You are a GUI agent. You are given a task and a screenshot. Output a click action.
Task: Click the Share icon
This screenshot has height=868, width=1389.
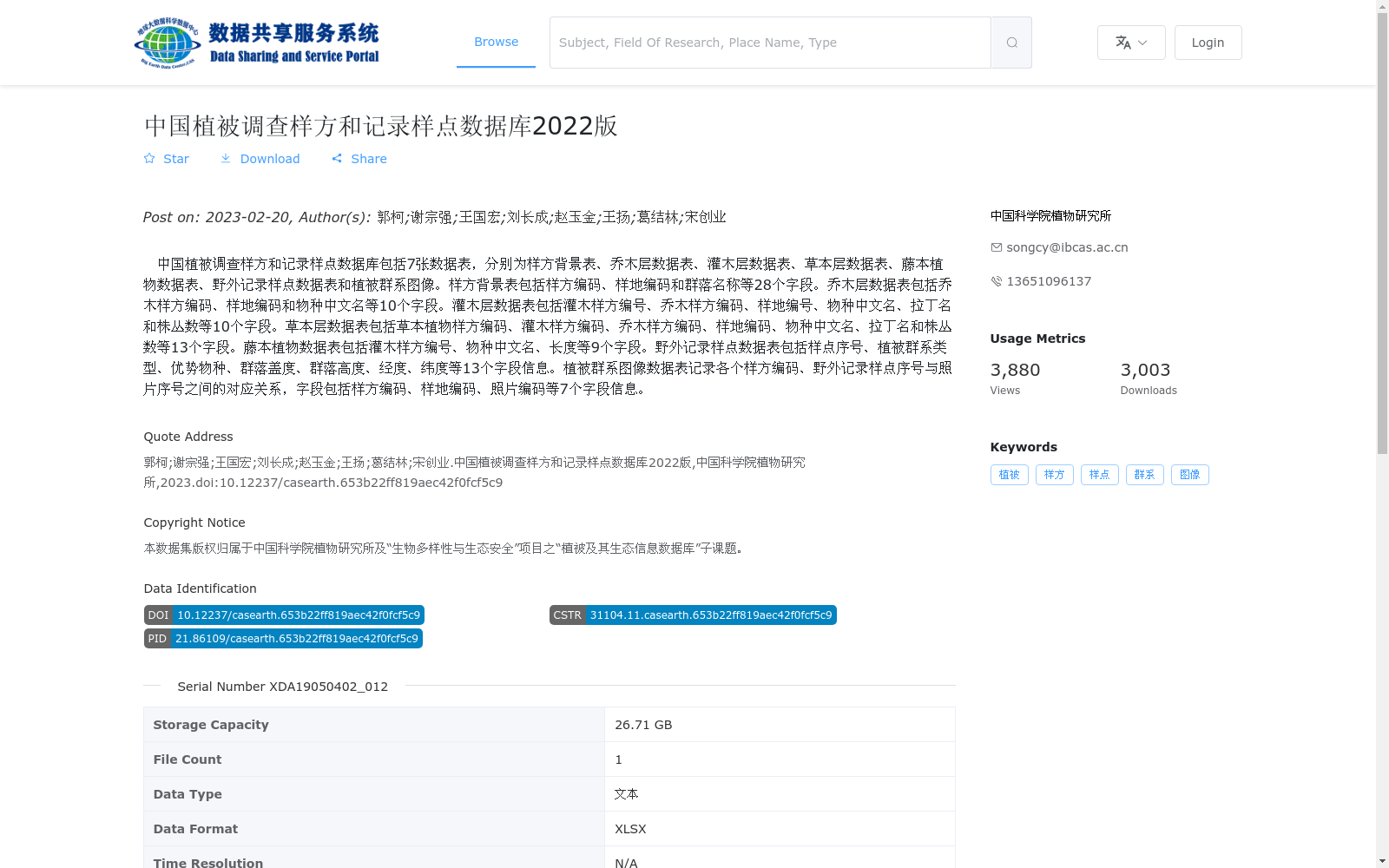coord(337,159)
